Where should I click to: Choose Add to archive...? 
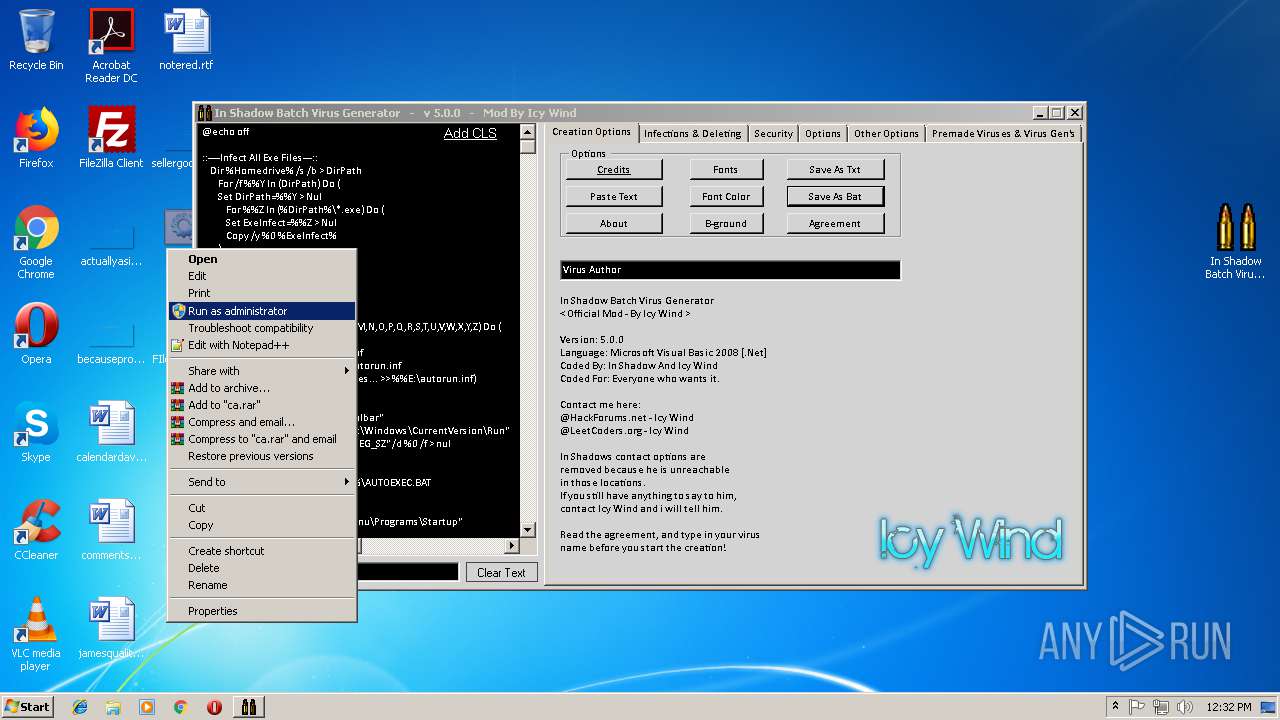[261, 388]
